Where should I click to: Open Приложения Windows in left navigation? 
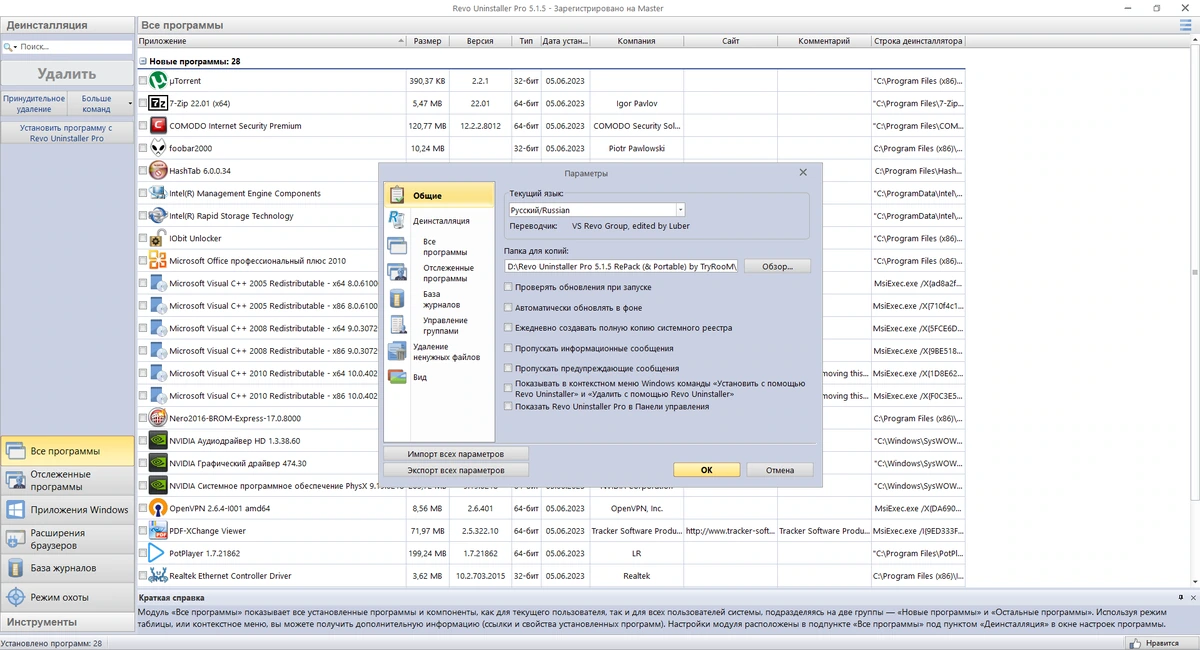pos(67,510)
